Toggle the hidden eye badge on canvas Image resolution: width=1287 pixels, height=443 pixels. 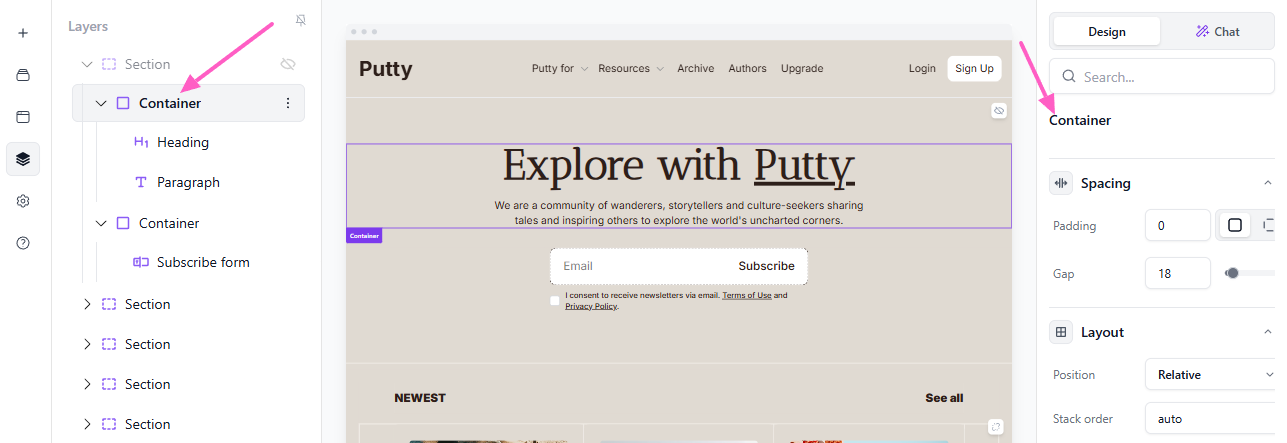998,111
